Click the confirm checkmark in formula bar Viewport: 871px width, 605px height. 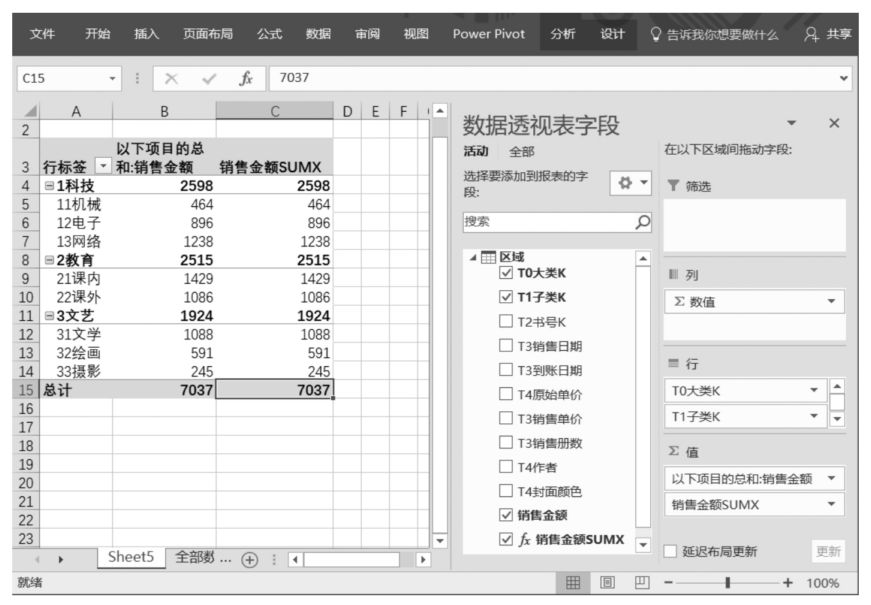[x=209, y=79]
